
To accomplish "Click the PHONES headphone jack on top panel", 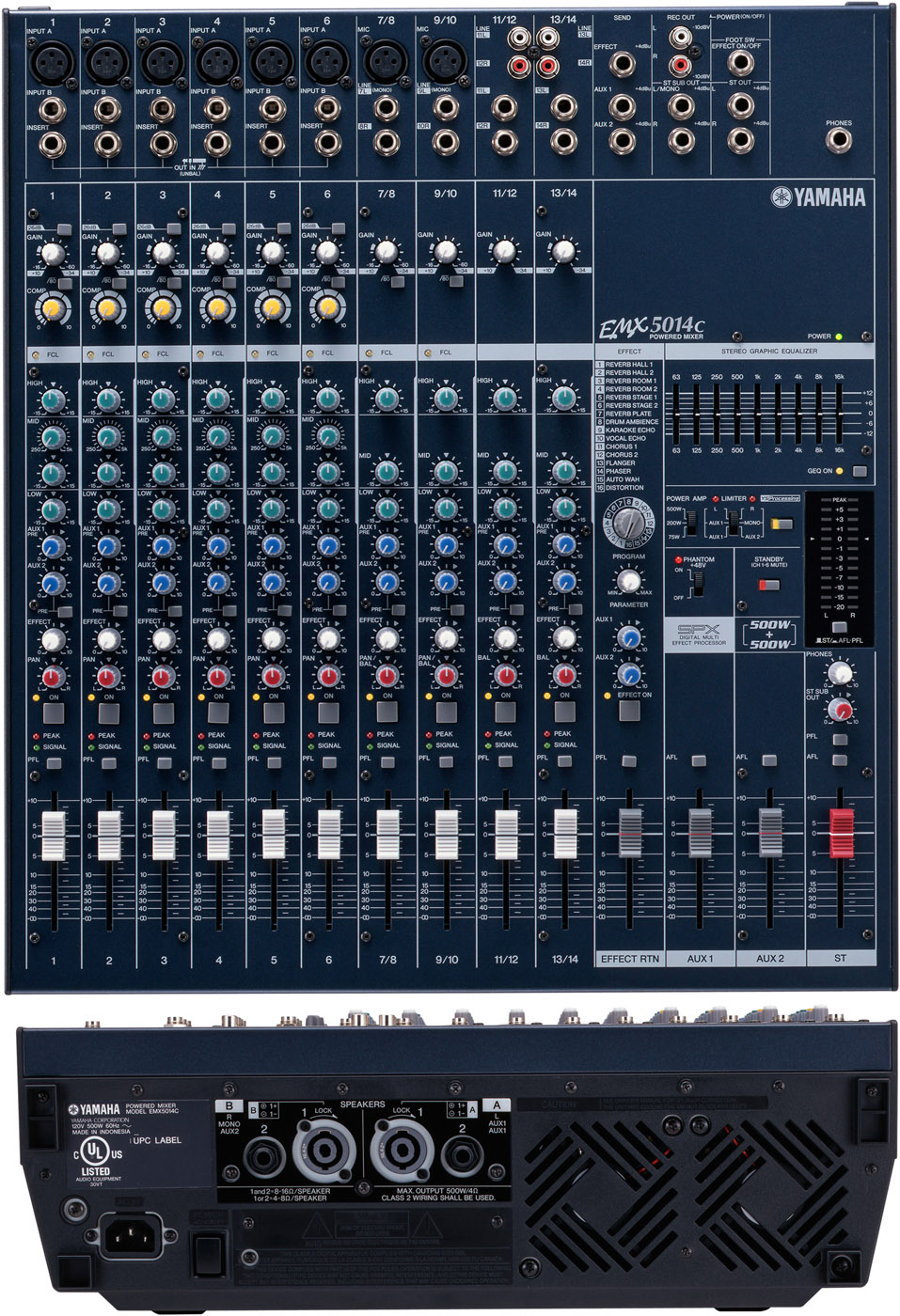I will click(838, 141).
